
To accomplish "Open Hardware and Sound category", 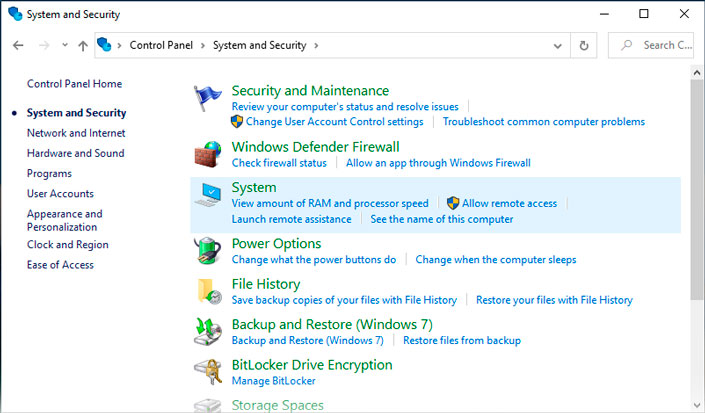I will click(76, 153).
